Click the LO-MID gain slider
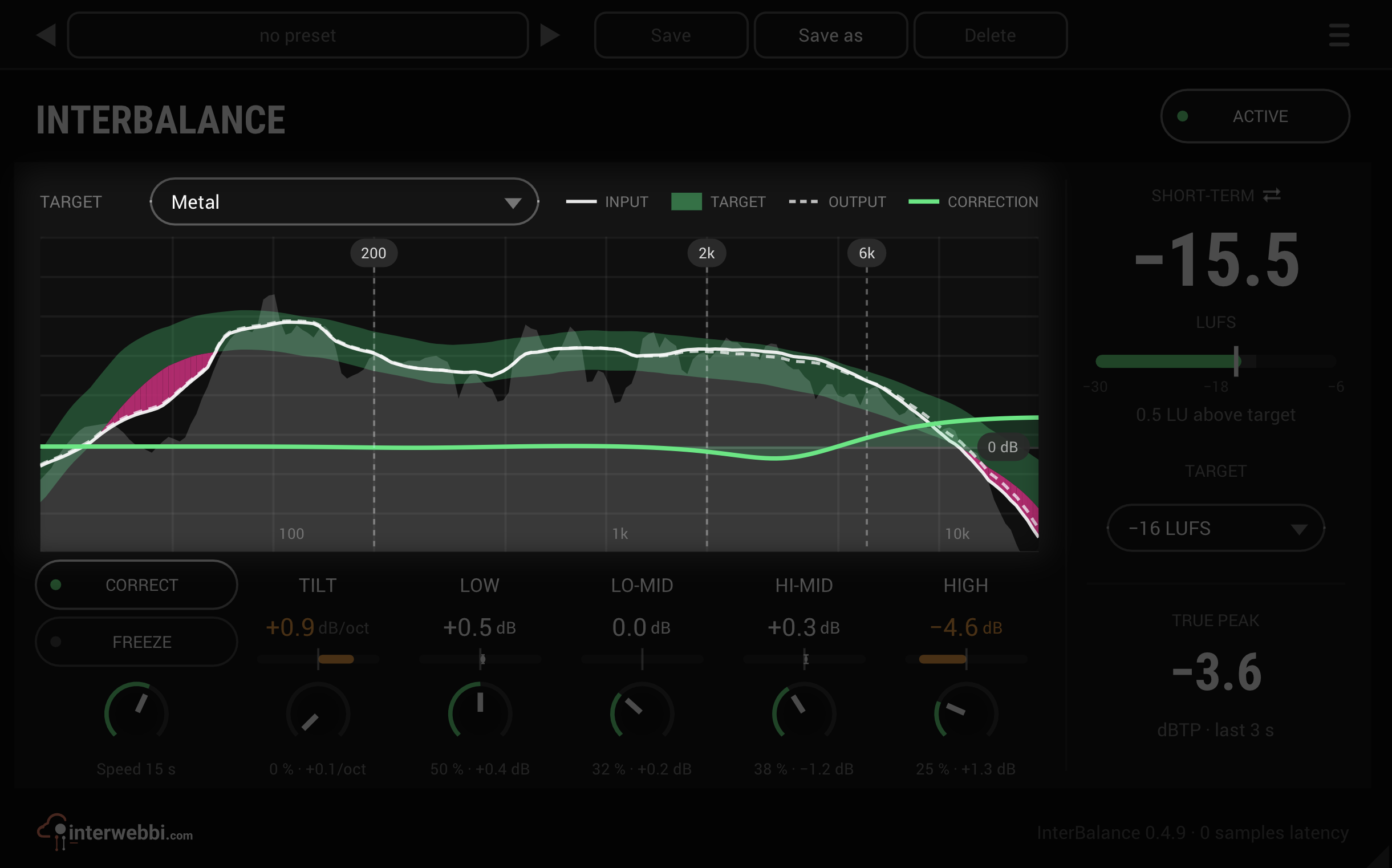This screenshot has width=1392, height=868. click(x=642, y=660)
